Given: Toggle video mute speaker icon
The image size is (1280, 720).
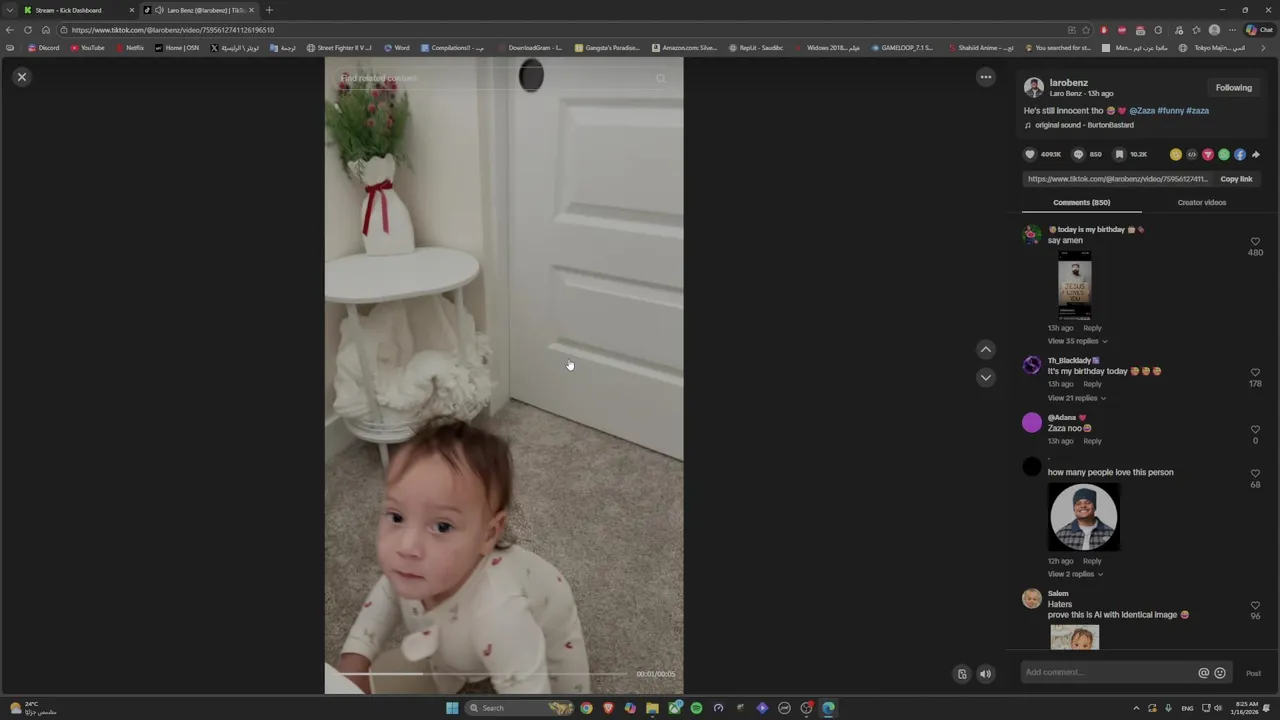Looking at the screenshot, I should click(985, 674).
